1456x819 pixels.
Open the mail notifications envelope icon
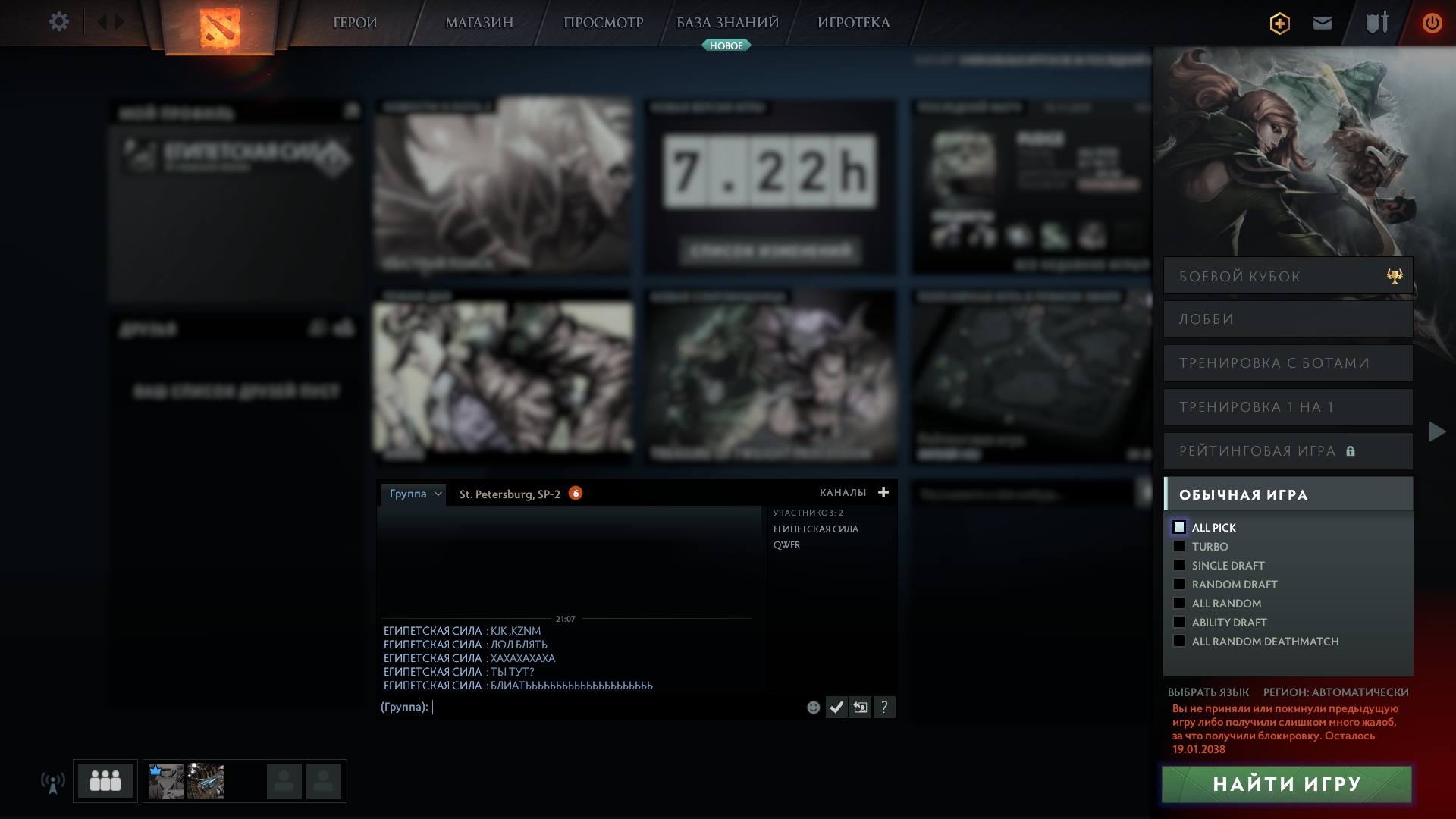1322,23
